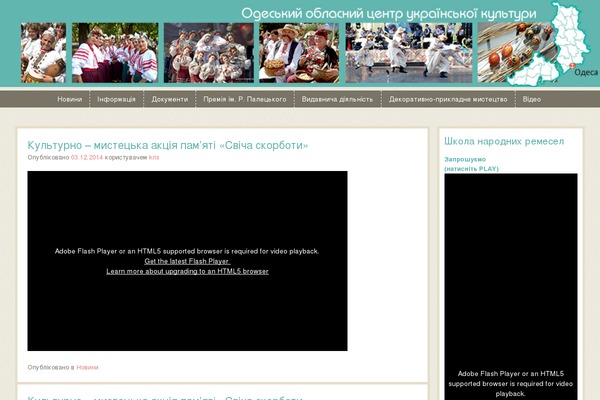
Task: Click the Одеса label on the map
Action: tap(585, 72)
